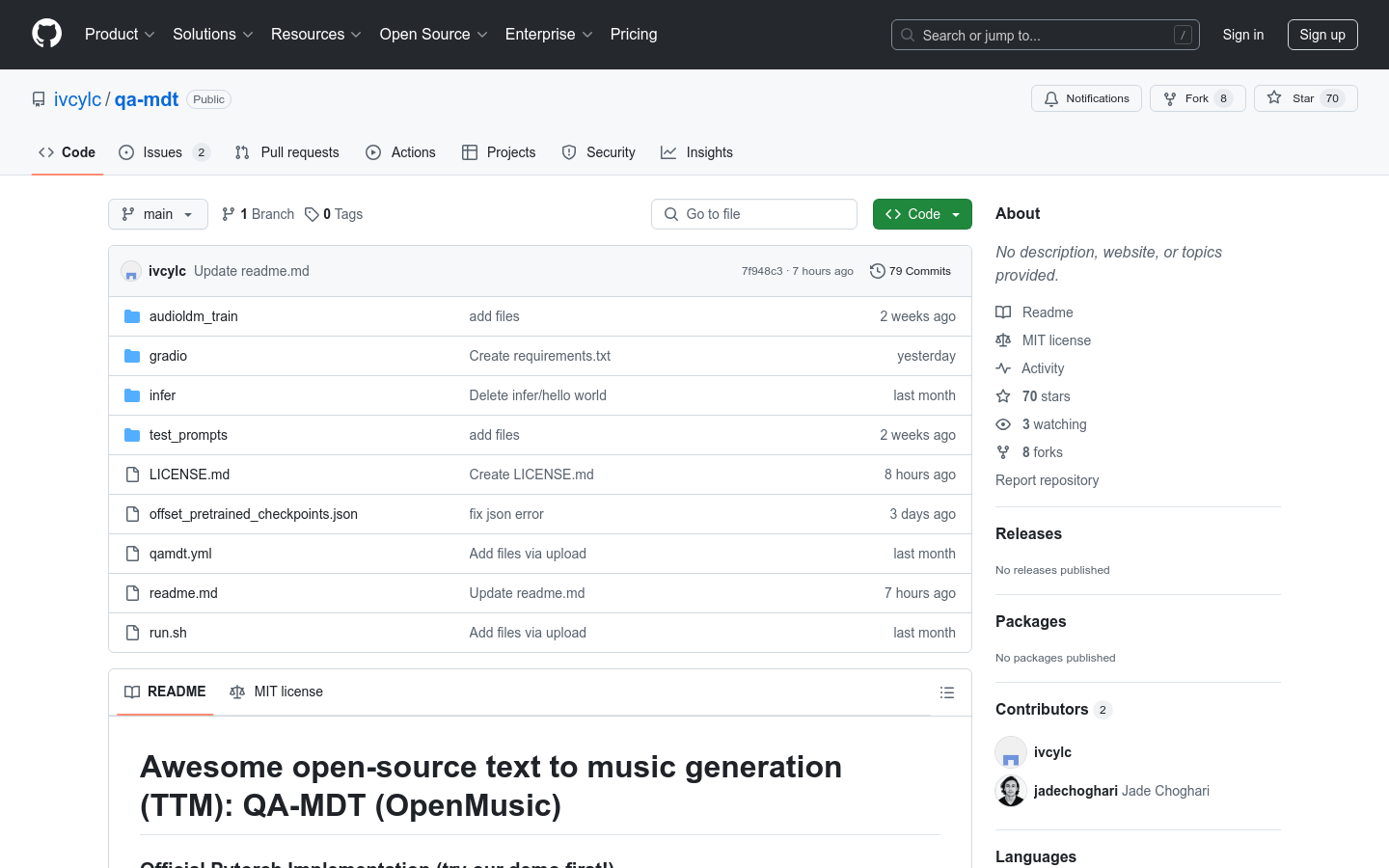Open the 'fix json error' commit message
1389x868 pixels.
(506, 514)
